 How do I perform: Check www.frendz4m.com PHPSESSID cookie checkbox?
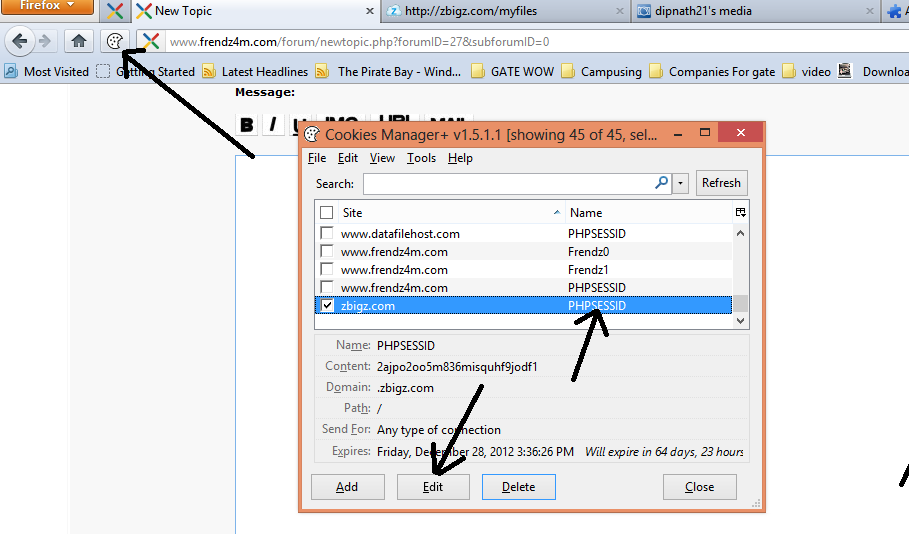pyautogui.click(x=327, y=287)
